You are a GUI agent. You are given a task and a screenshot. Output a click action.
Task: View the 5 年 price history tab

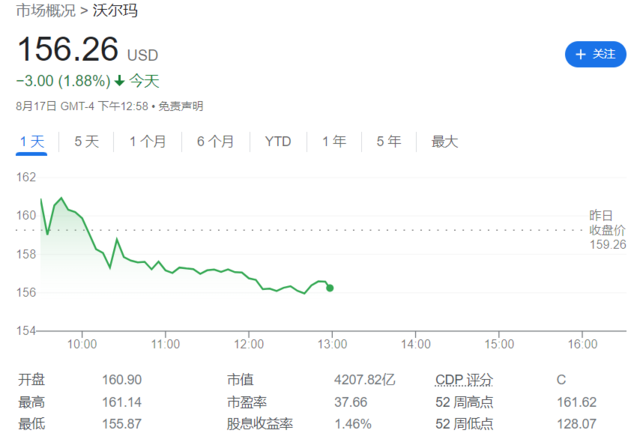(x=388, y=142)
